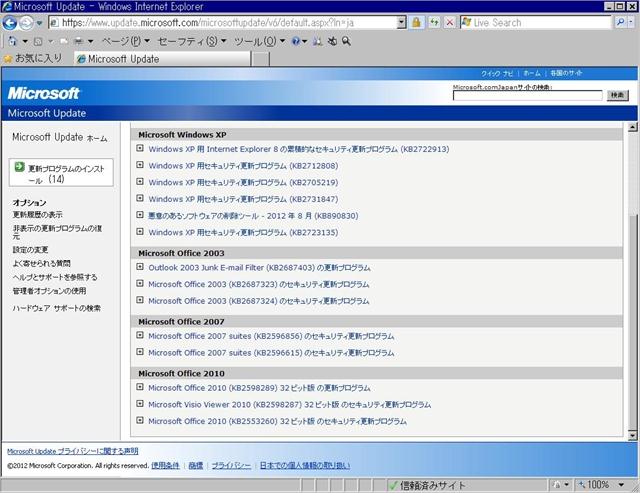Open the Microsoft Update privacy statement link
The height and width of the screenshot is (493, 640).
73,451
